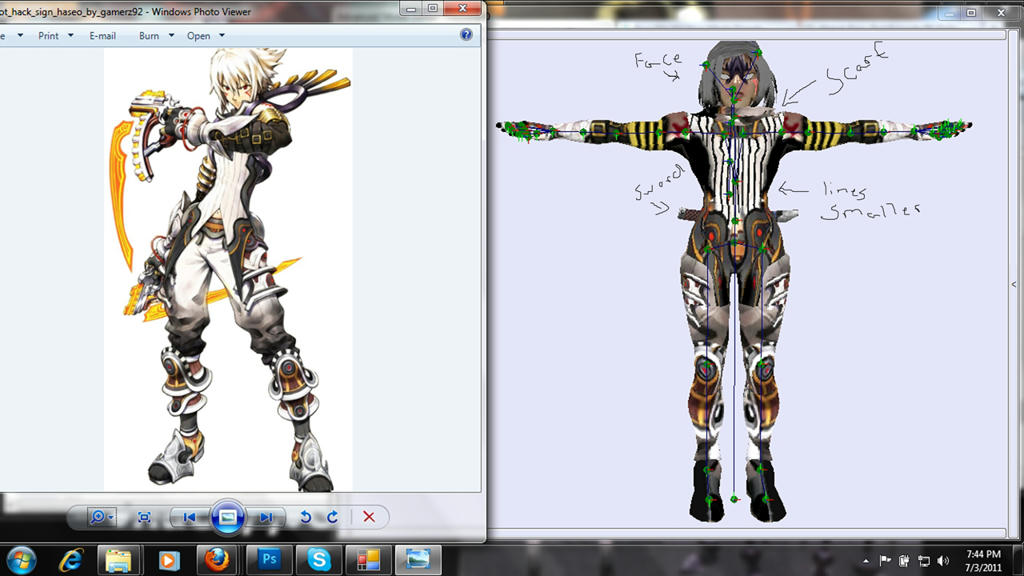Expand the Burn menu dropdown
The image size is (1024, 576).
[x=156, y=36]
